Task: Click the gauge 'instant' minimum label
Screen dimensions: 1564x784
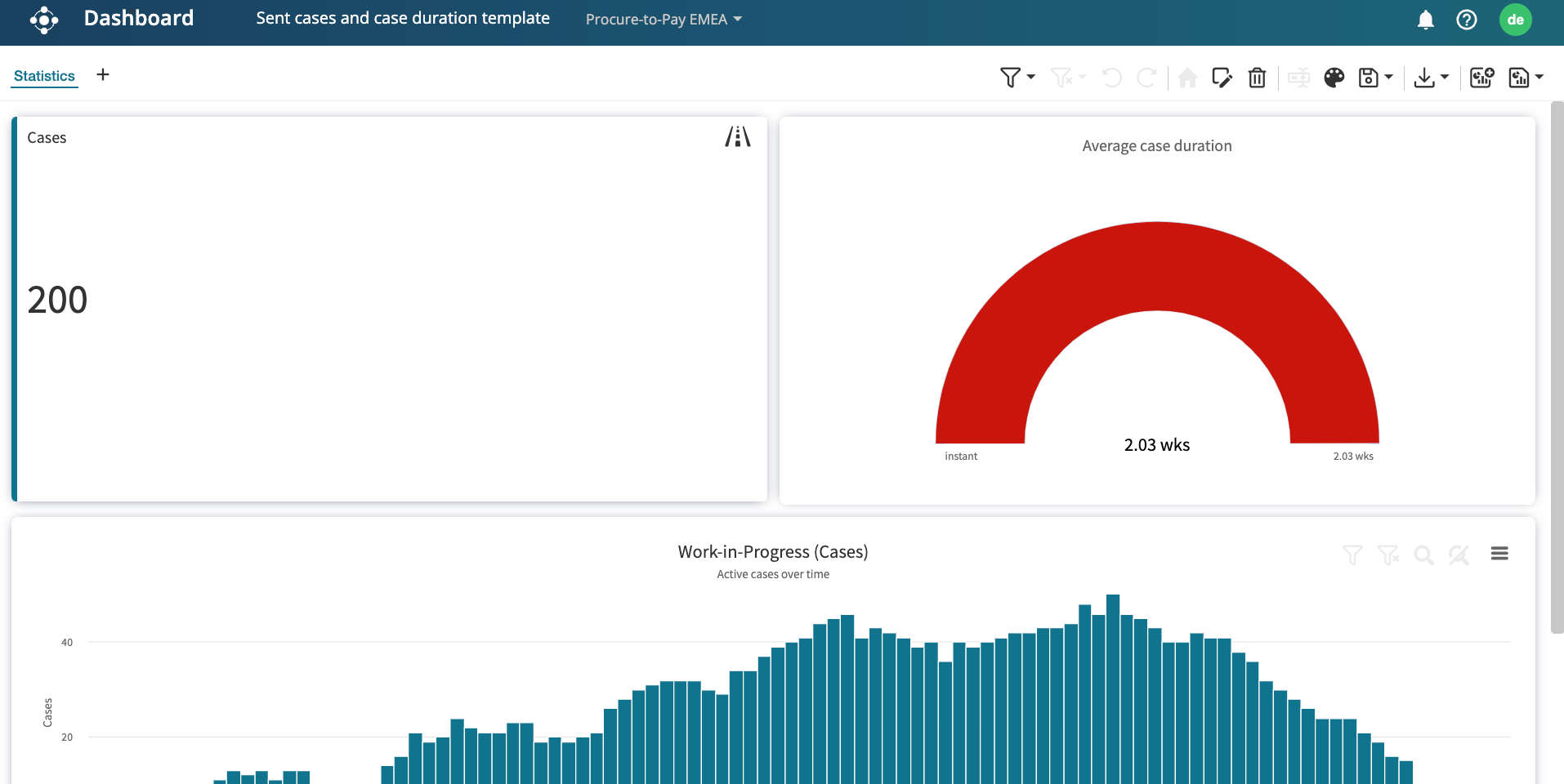Action: click(961, 457)
